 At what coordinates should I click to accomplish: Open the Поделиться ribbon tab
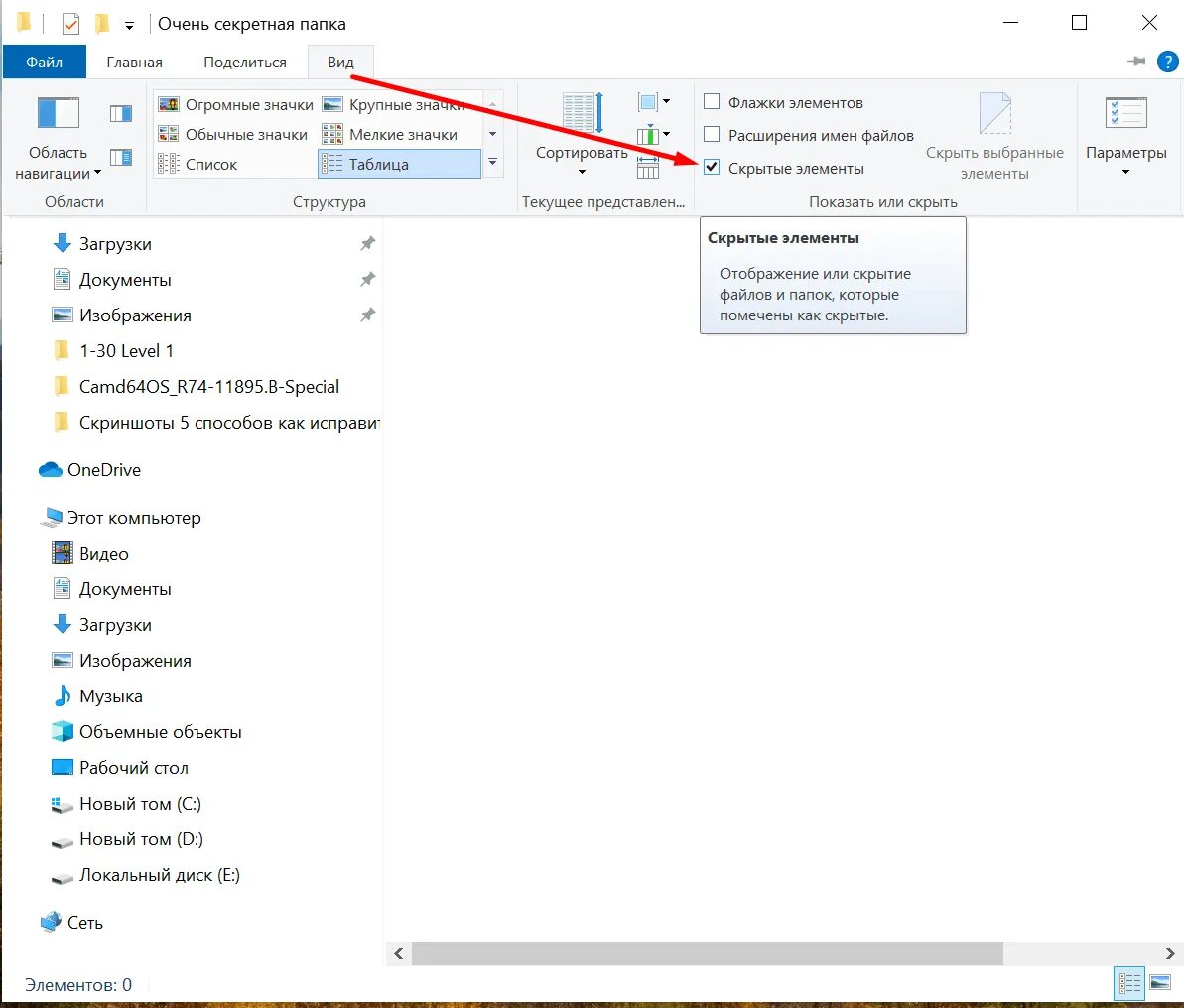[245, 62]
